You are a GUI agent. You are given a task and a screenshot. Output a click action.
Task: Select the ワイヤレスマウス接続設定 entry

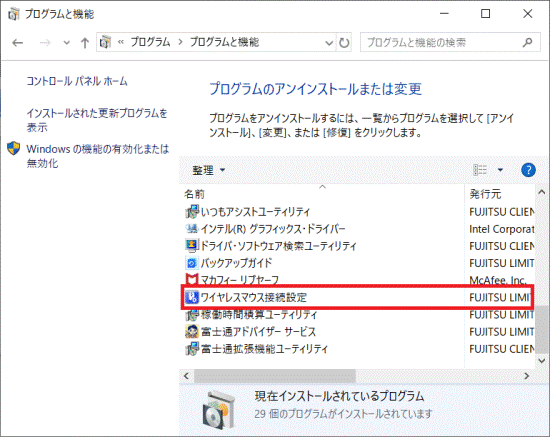tap(254, 297)
